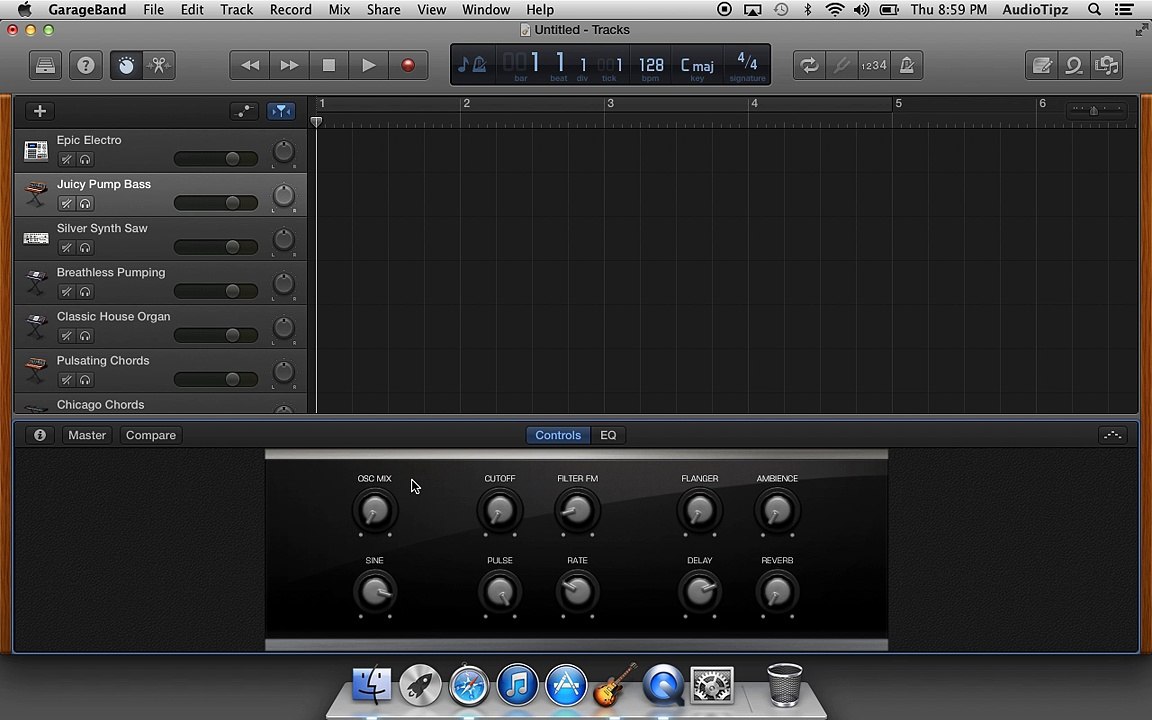Change the 128 bpm tempo value

(651, 65)
